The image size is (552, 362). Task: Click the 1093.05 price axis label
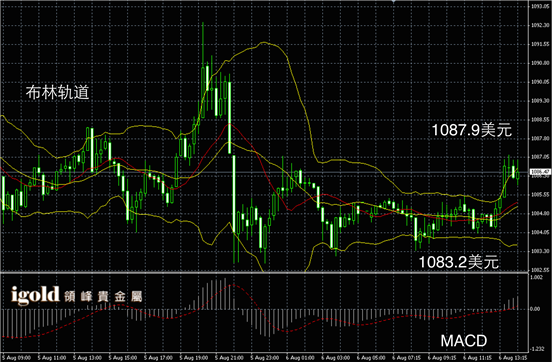coord(540,7)
